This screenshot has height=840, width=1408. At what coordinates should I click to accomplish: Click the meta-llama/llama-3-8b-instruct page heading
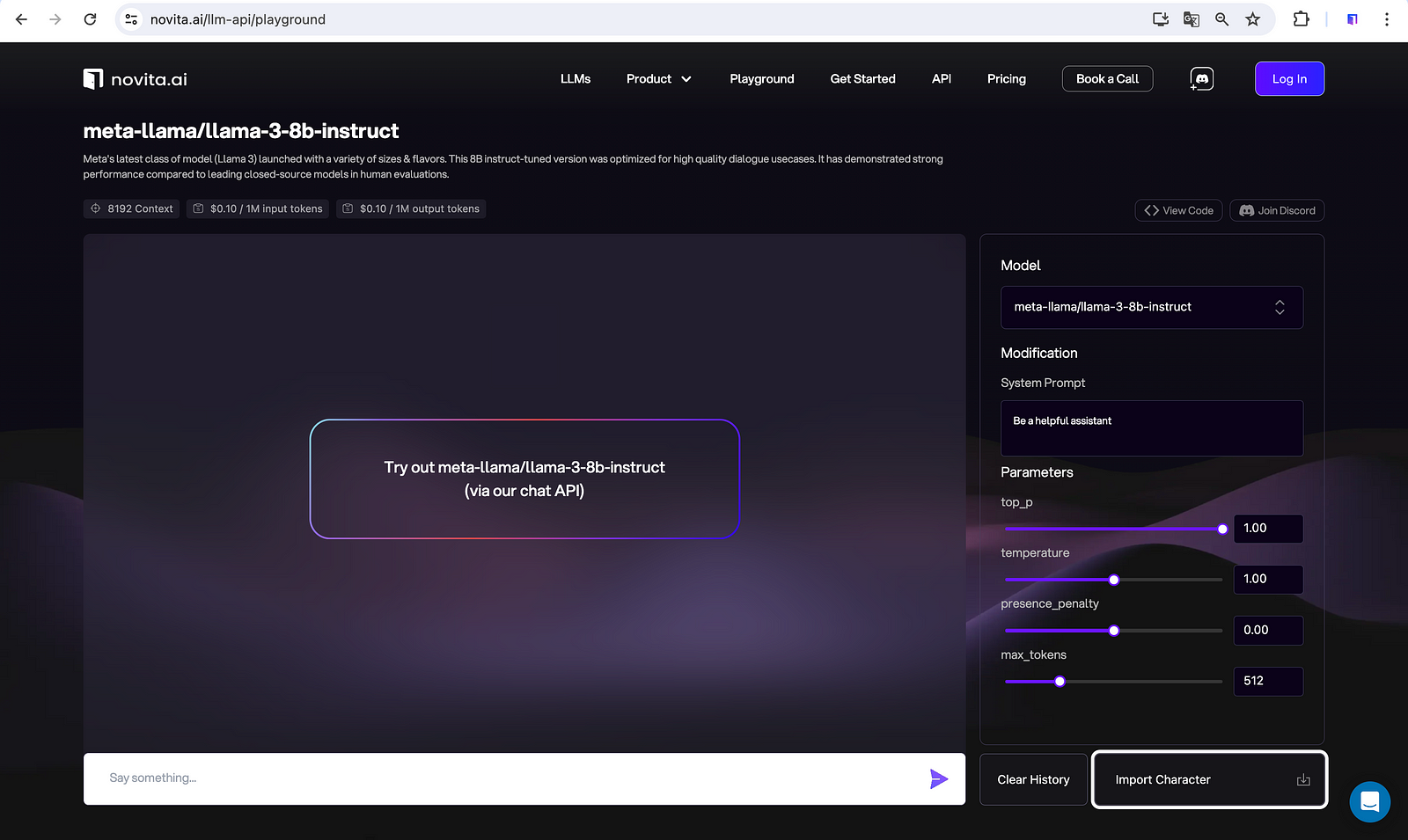pyautogui.click(x=241, y=131)
